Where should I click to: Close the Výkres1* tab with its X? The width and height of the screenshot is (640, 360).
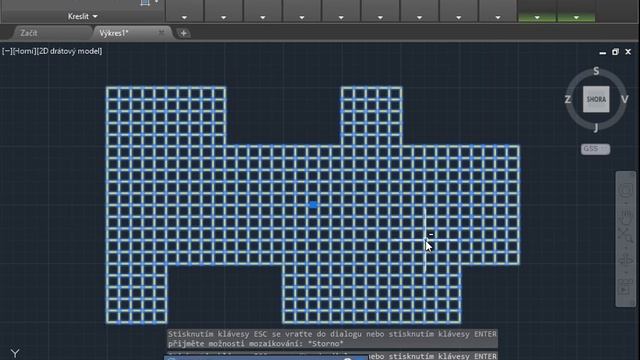[x=161, y=33]
